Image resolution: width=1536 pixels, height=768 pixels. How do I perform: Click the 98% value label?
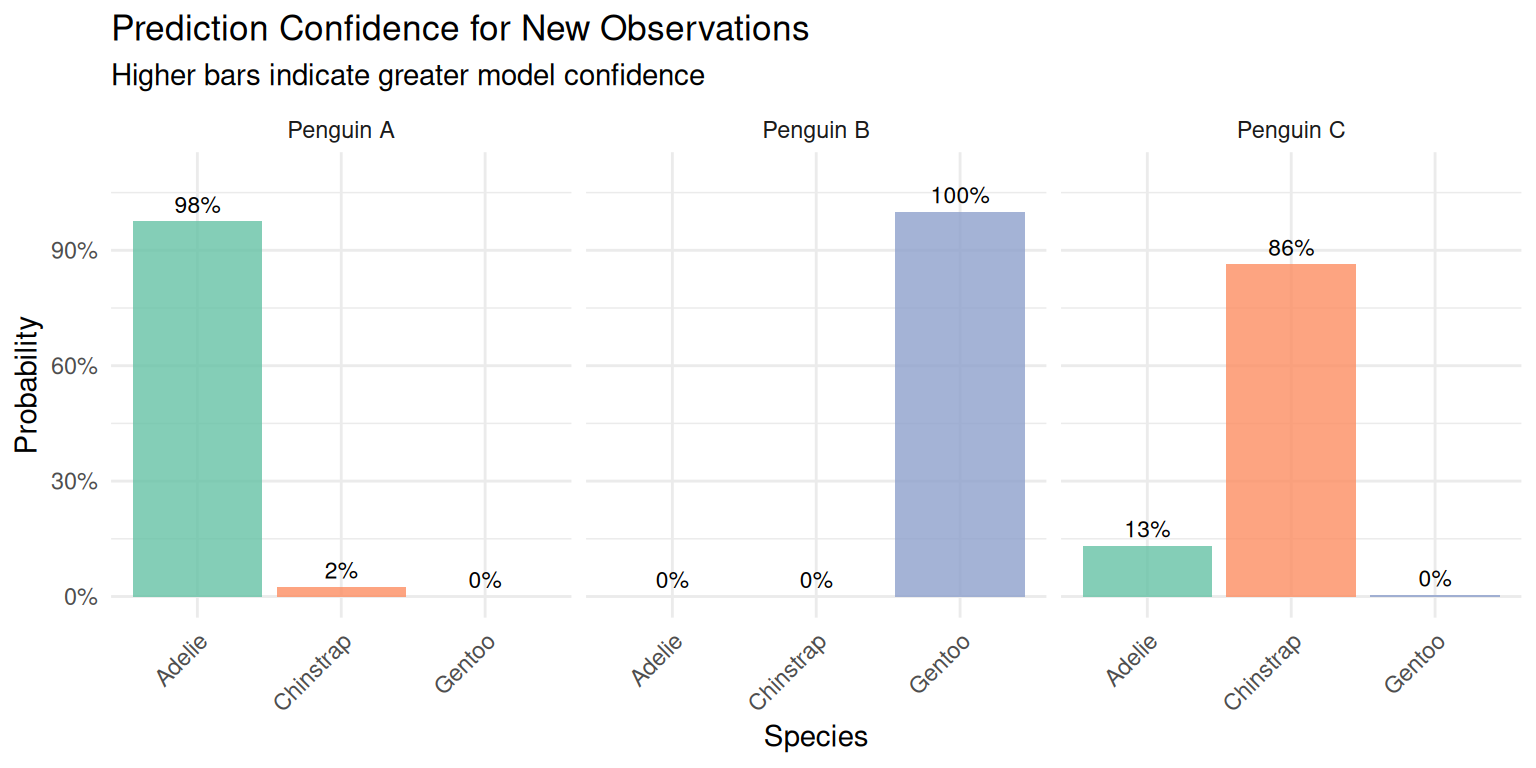(197, 206)
